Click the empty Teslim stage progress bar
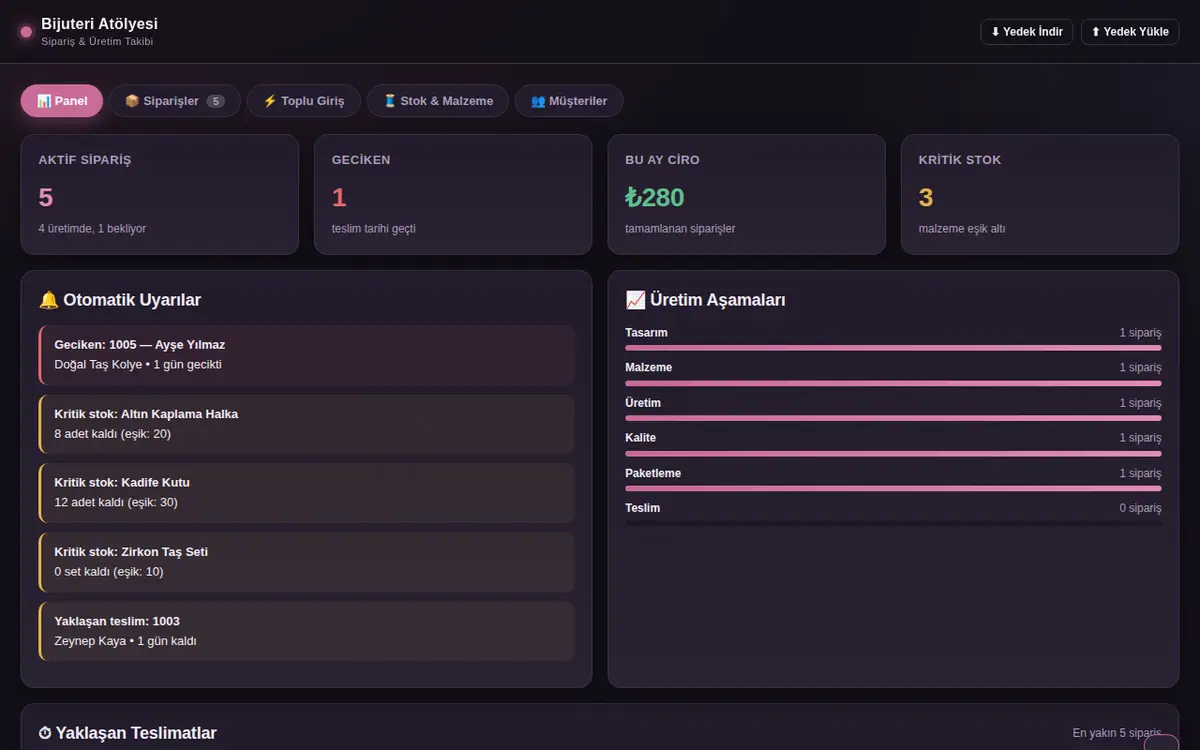This screenshot has height=750, width=1200. 893,524
